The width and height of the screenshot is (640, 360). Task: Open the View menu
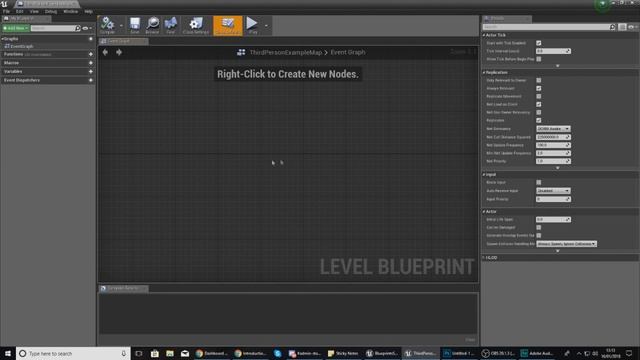pyautogui.click(x=34, y=11)
